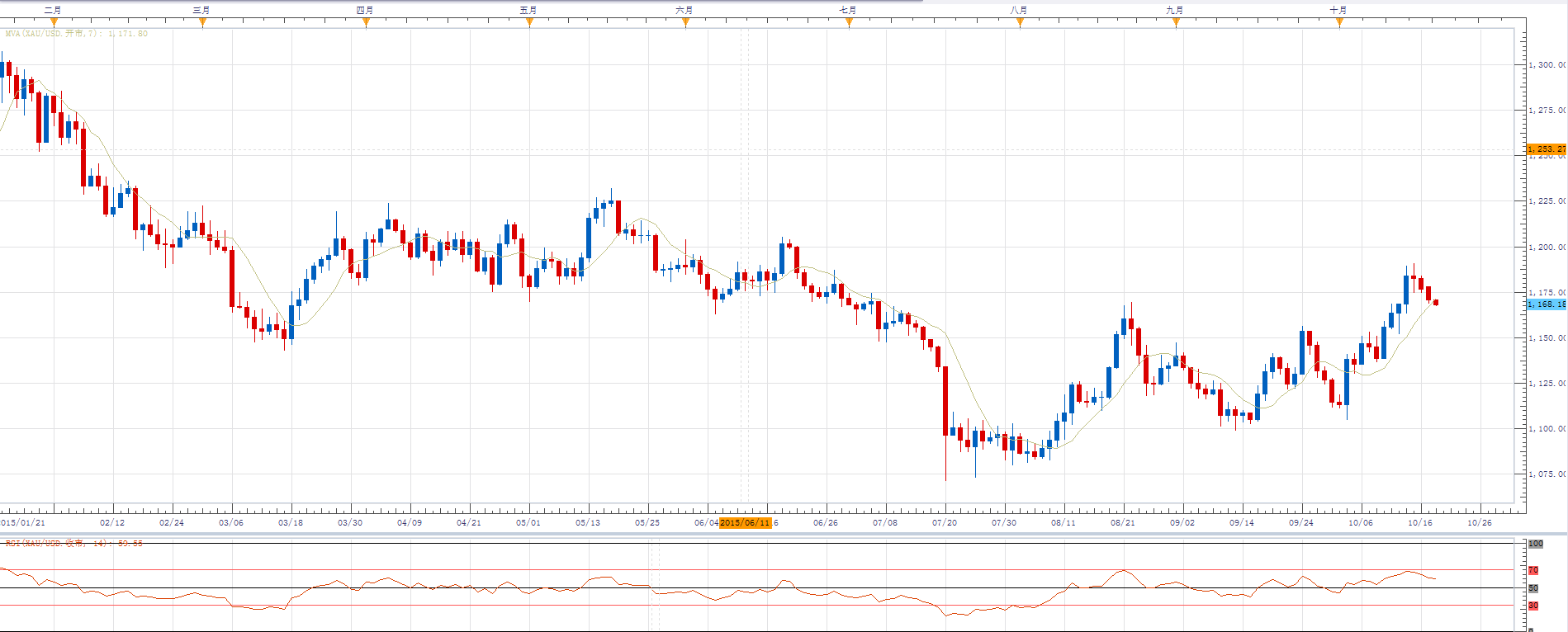
Task: Click the 七月 orange triangle marker
Action: 849,21
